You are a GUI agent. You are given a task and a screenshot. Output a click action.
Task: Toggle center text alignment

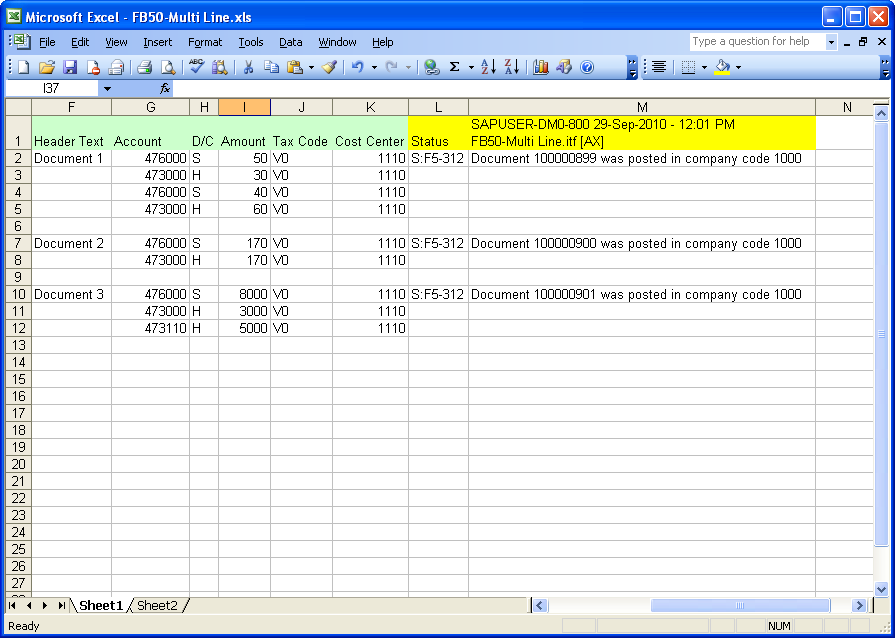click(x=659, y=67)
